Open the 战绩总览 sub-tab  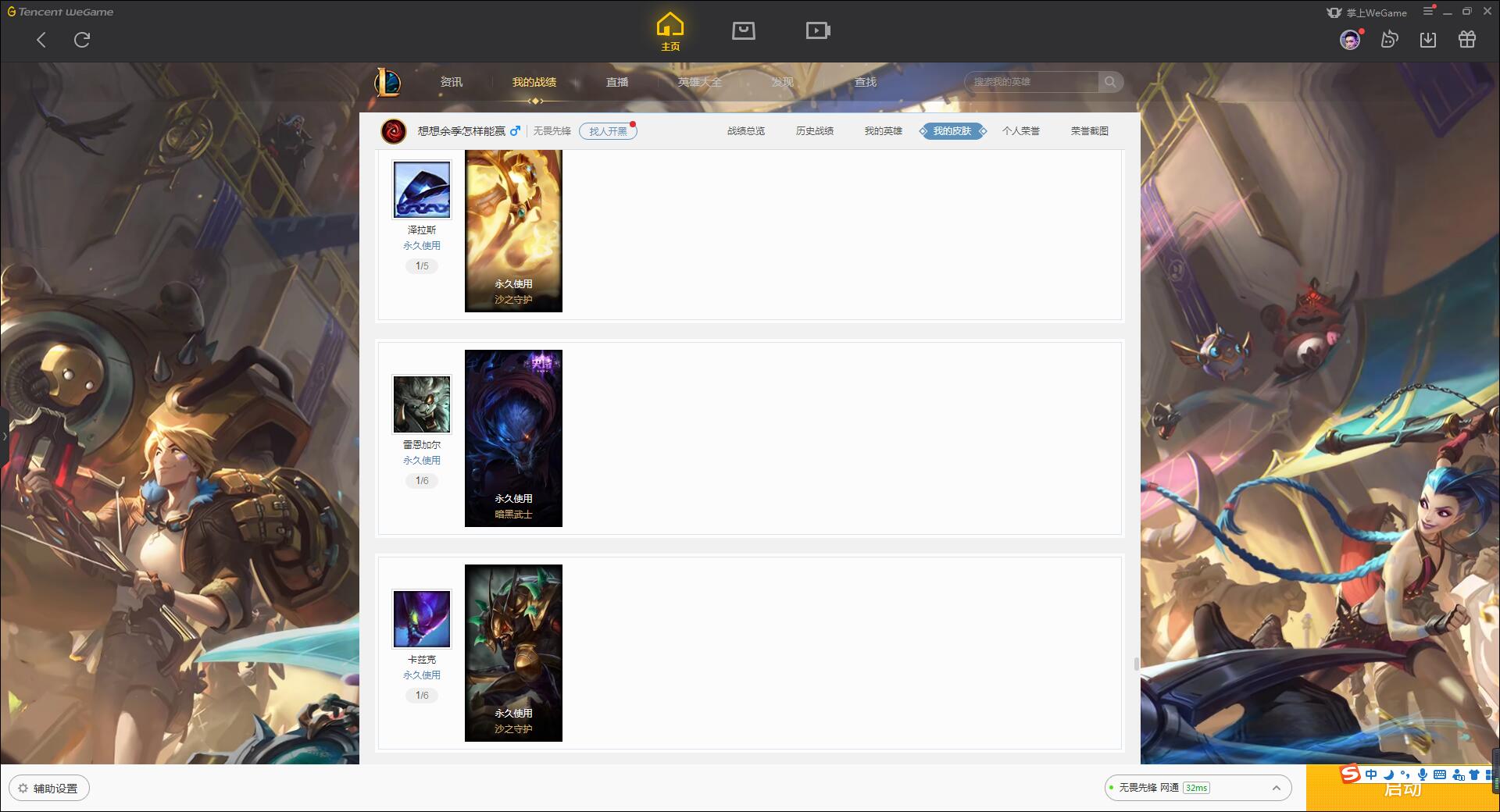coord(746,131)
